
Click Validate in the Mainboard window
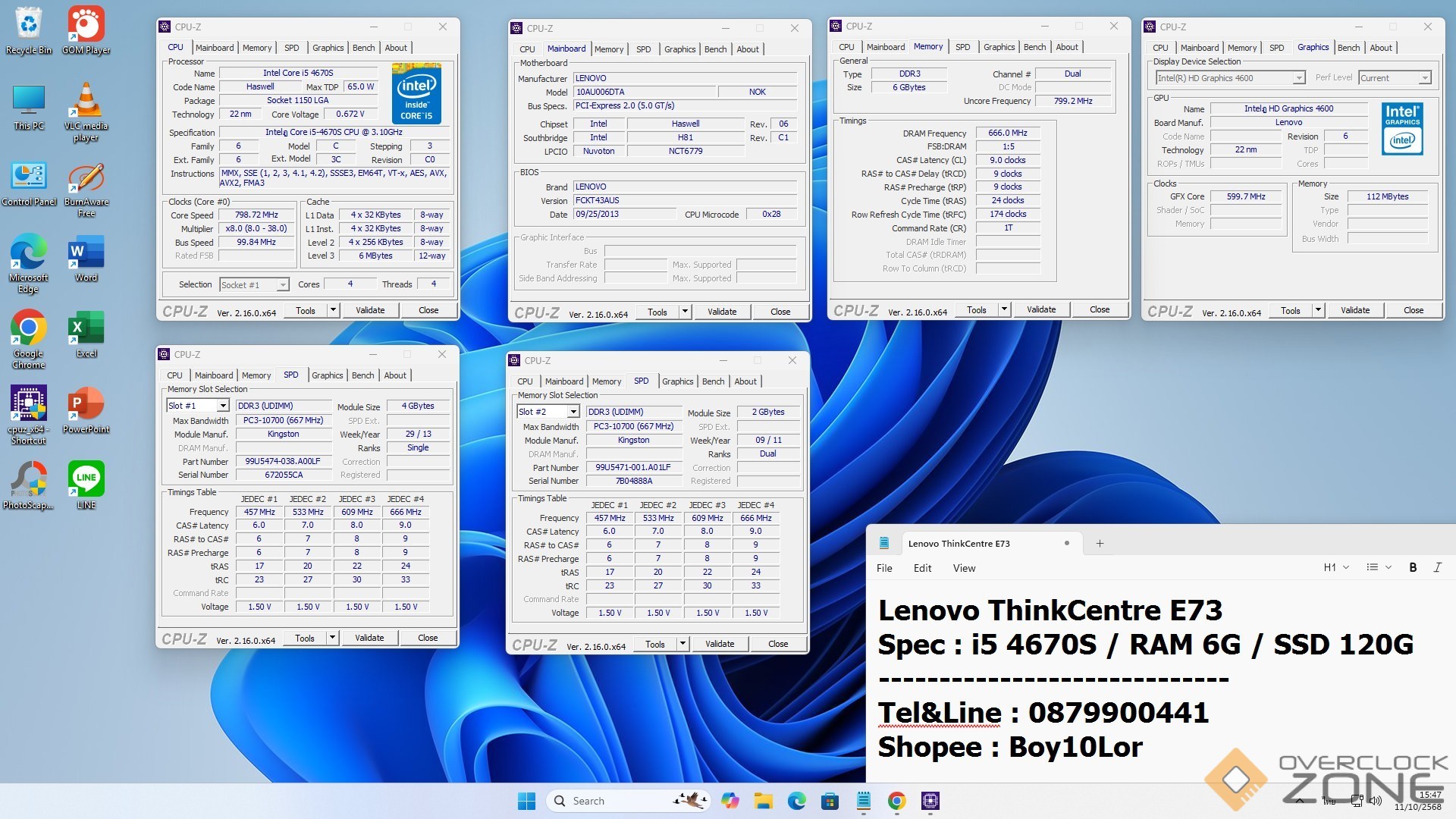(721, 312)
